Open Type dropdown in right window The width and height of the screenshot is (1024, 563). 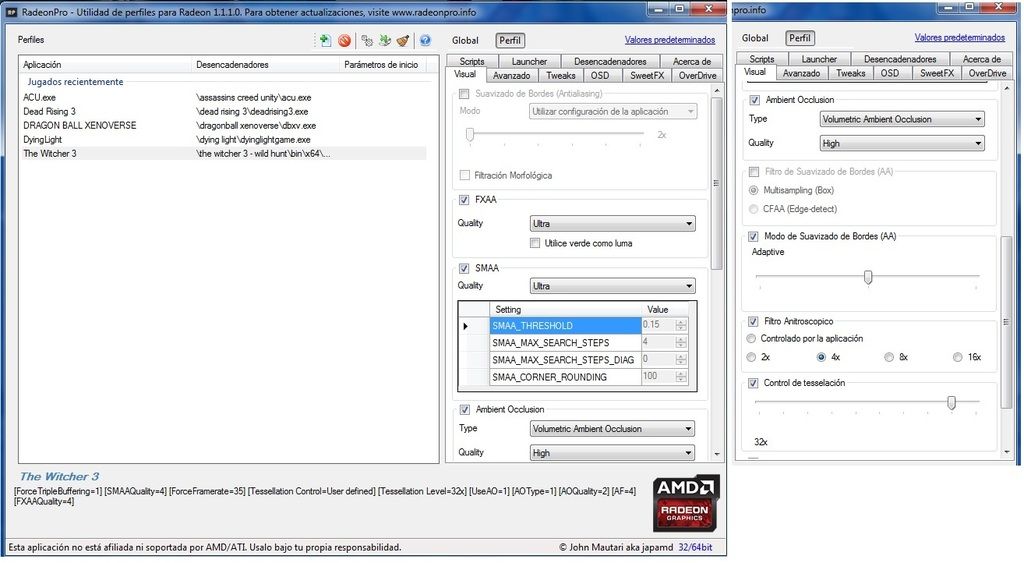pyautogui.click(x=902, y=120)
